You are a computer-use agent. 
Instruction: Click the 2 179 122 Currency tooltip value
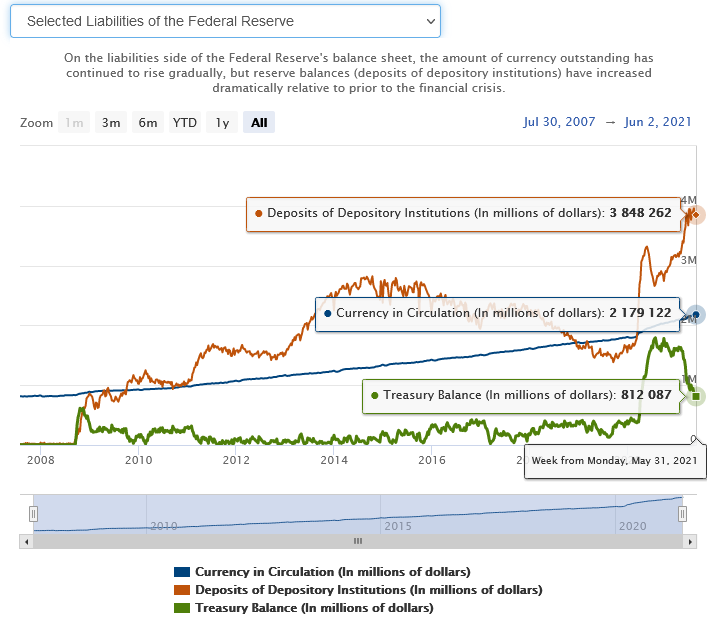[640, 313]
